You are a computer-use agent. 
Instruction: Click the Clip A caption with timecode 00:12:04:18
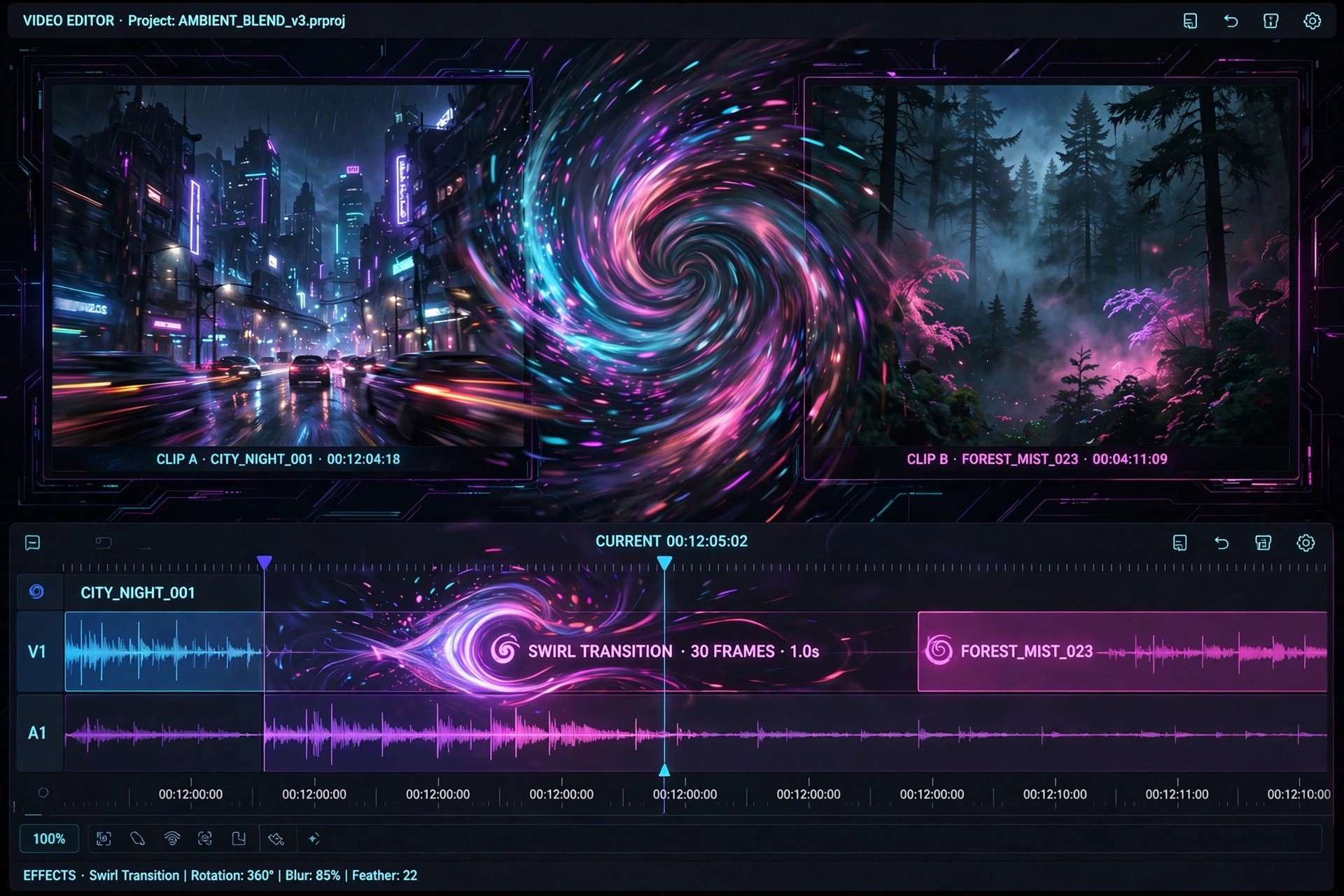278,459
